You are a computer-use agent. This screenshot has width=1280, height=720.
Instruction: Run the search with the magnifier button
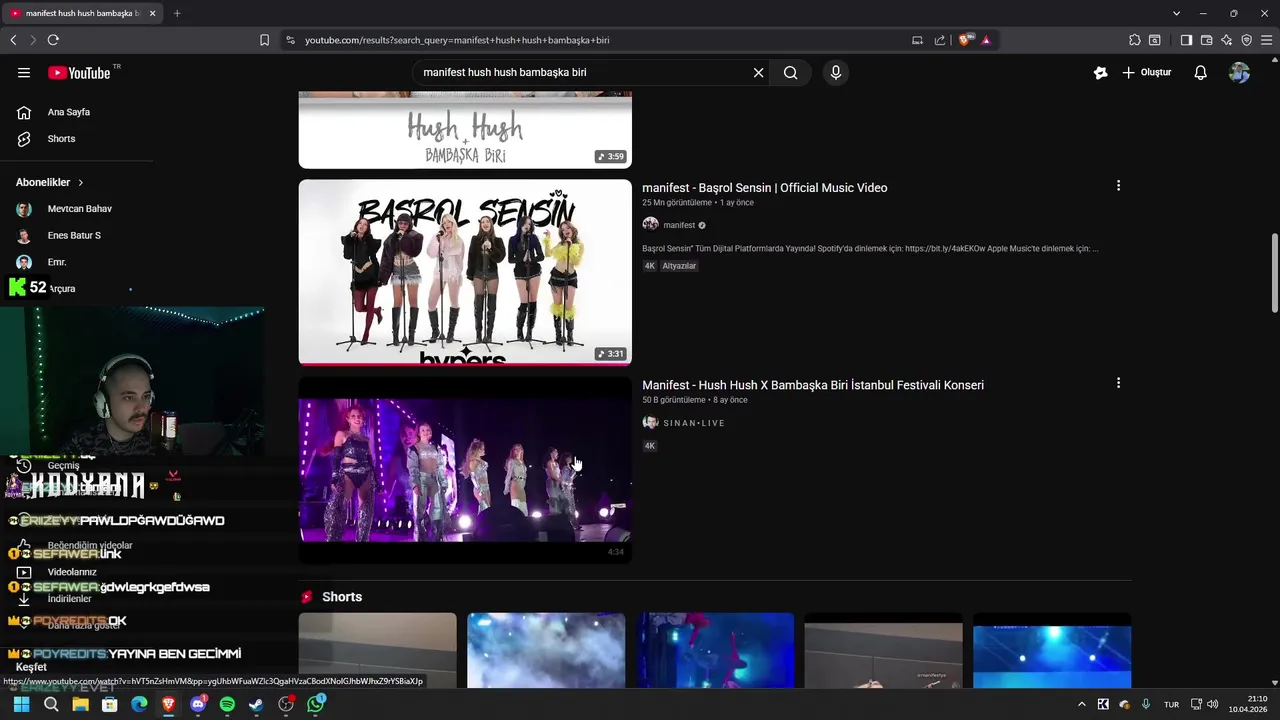click(x=790, y=72)
